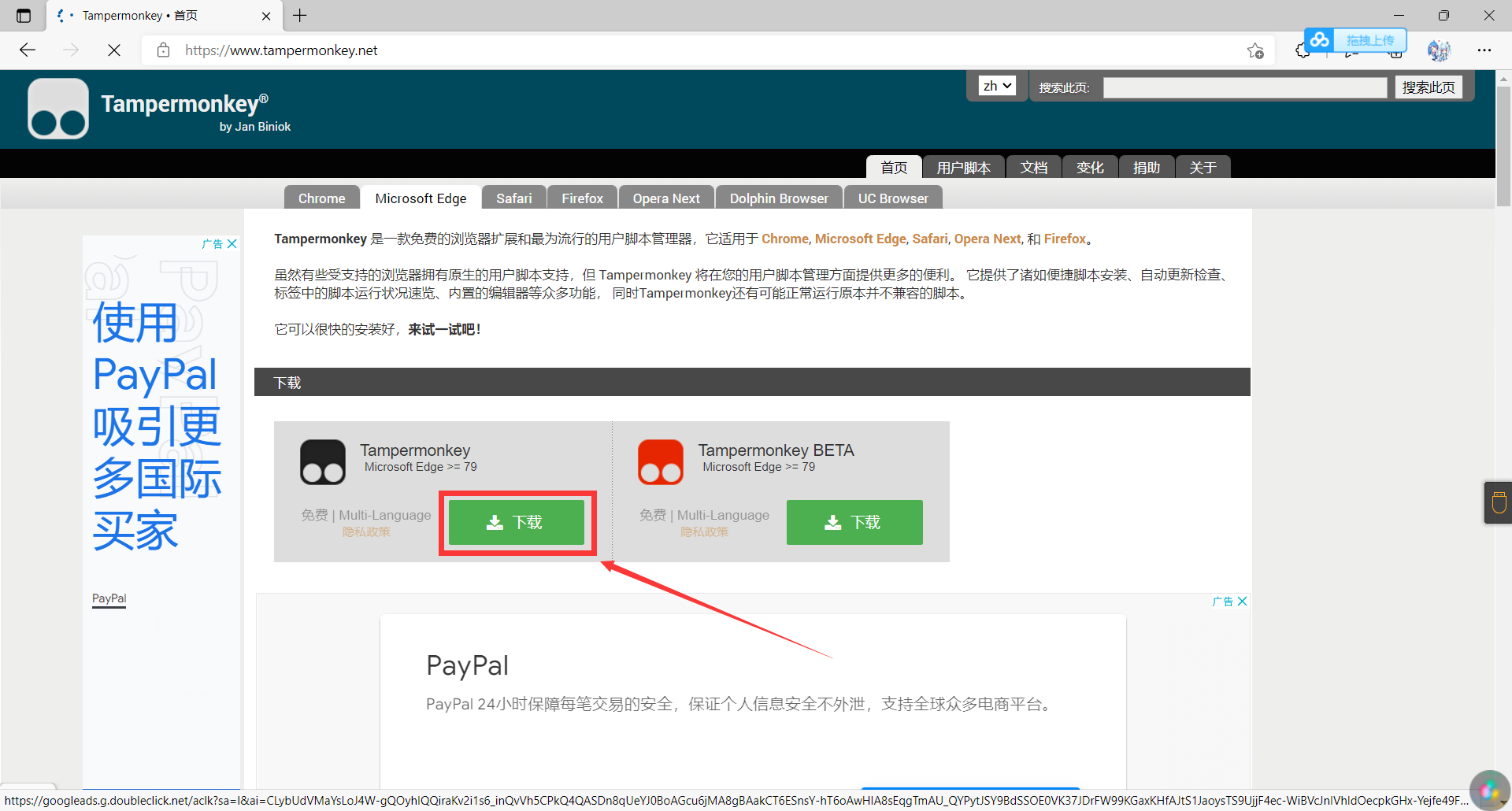Close the Tampermonkey browser tab
The height and width of the screenshot is (811, 1512).
pos(266,16)
